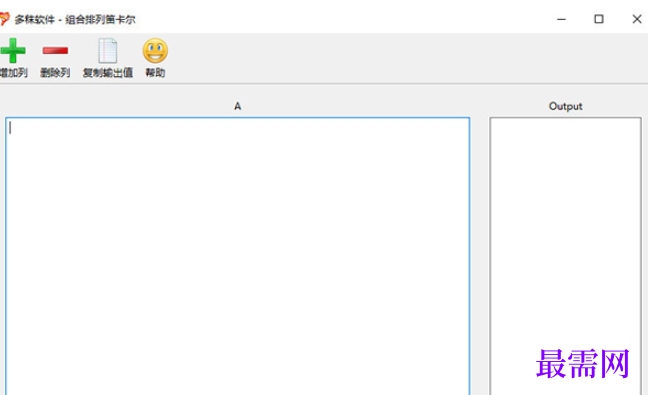This screenshot has height=395, width=648.
Task: Click the 帮助 text label
Action: tap(155, 73)
